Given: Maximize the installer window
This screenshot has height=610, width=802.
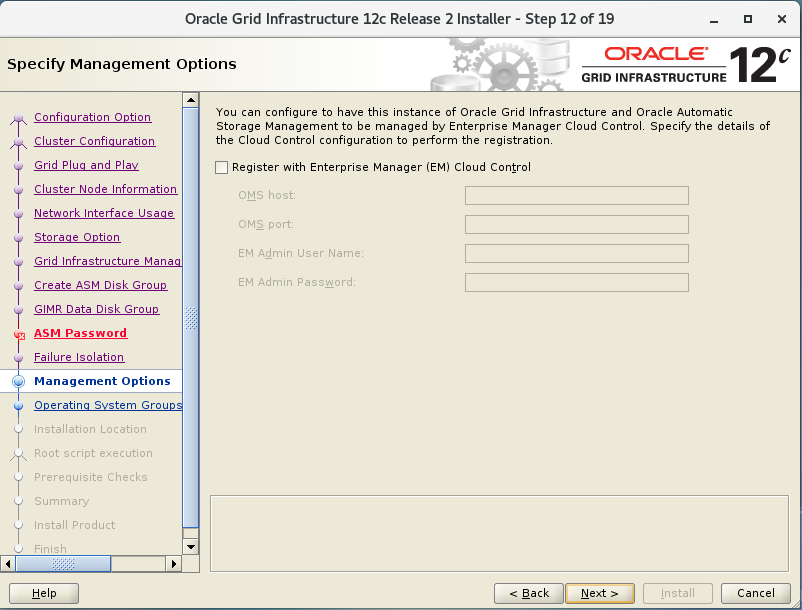Looking at the screenshot, I should (748, 19).
